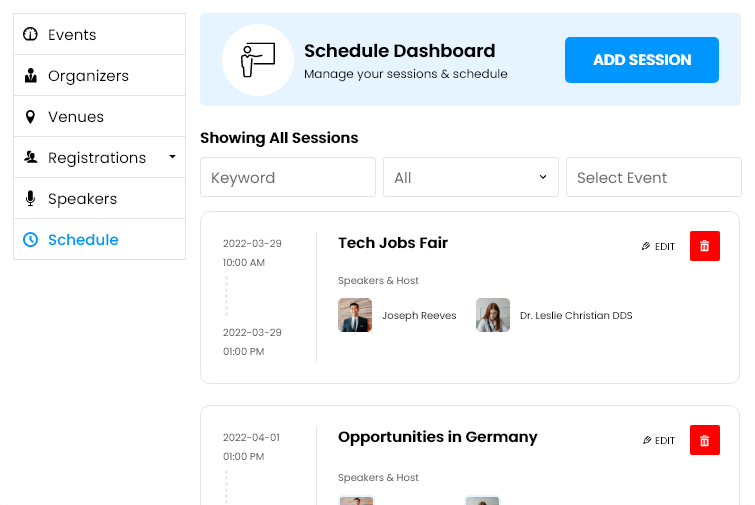This screenshot has height=505, width=755.
Task: Click EDIT text for Opportunities in Germany
Action: pos(664,440)
